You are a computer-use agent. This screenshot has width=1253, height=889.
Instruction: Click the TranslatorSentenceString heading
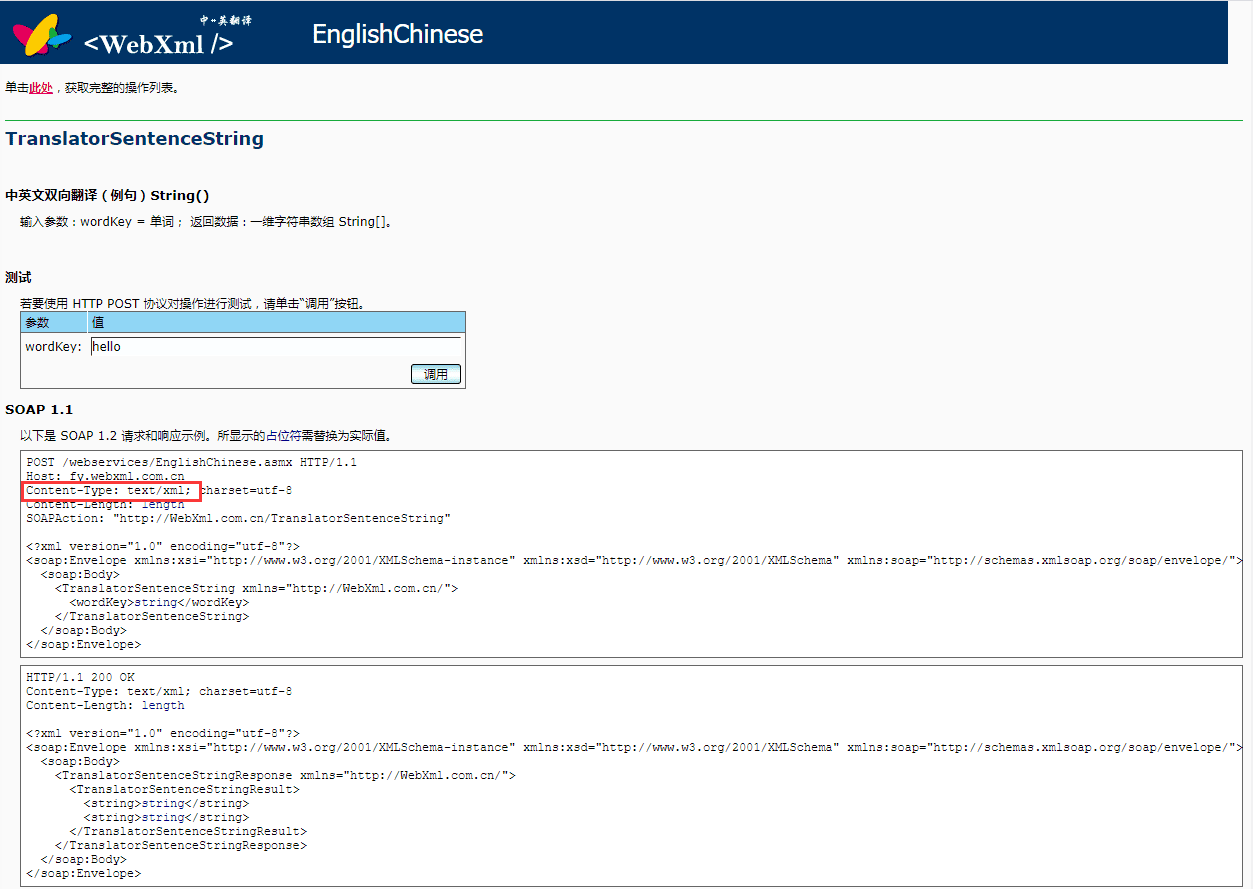pyautogui.click(x=135, y=139)
